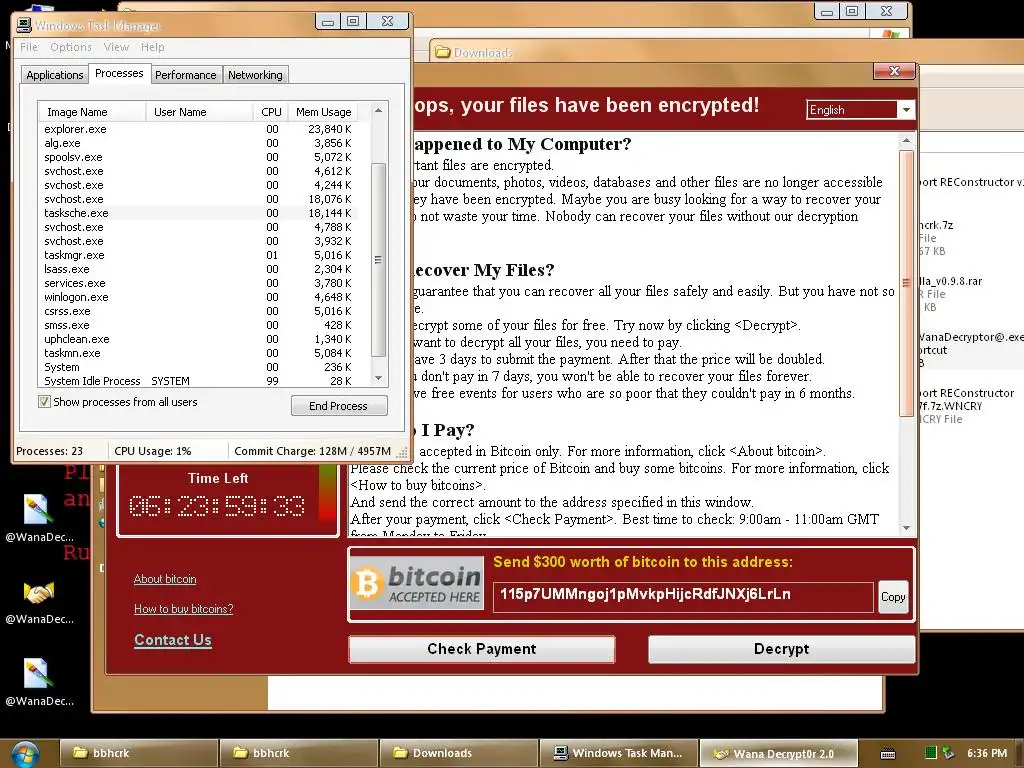This screenshot has width=1024, height=768.
Task: Open the Help menu in Task Manager
Action: [153, 47]
